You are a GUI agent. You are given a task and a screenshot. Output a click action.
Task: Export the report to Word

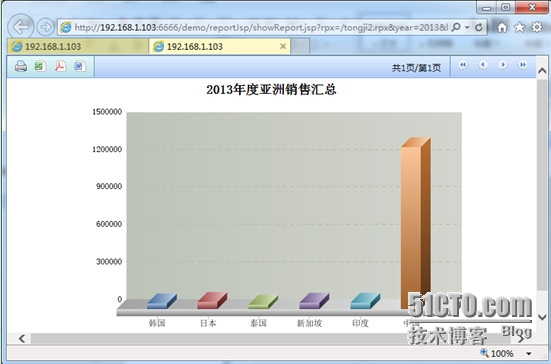[x=80, y=66]
